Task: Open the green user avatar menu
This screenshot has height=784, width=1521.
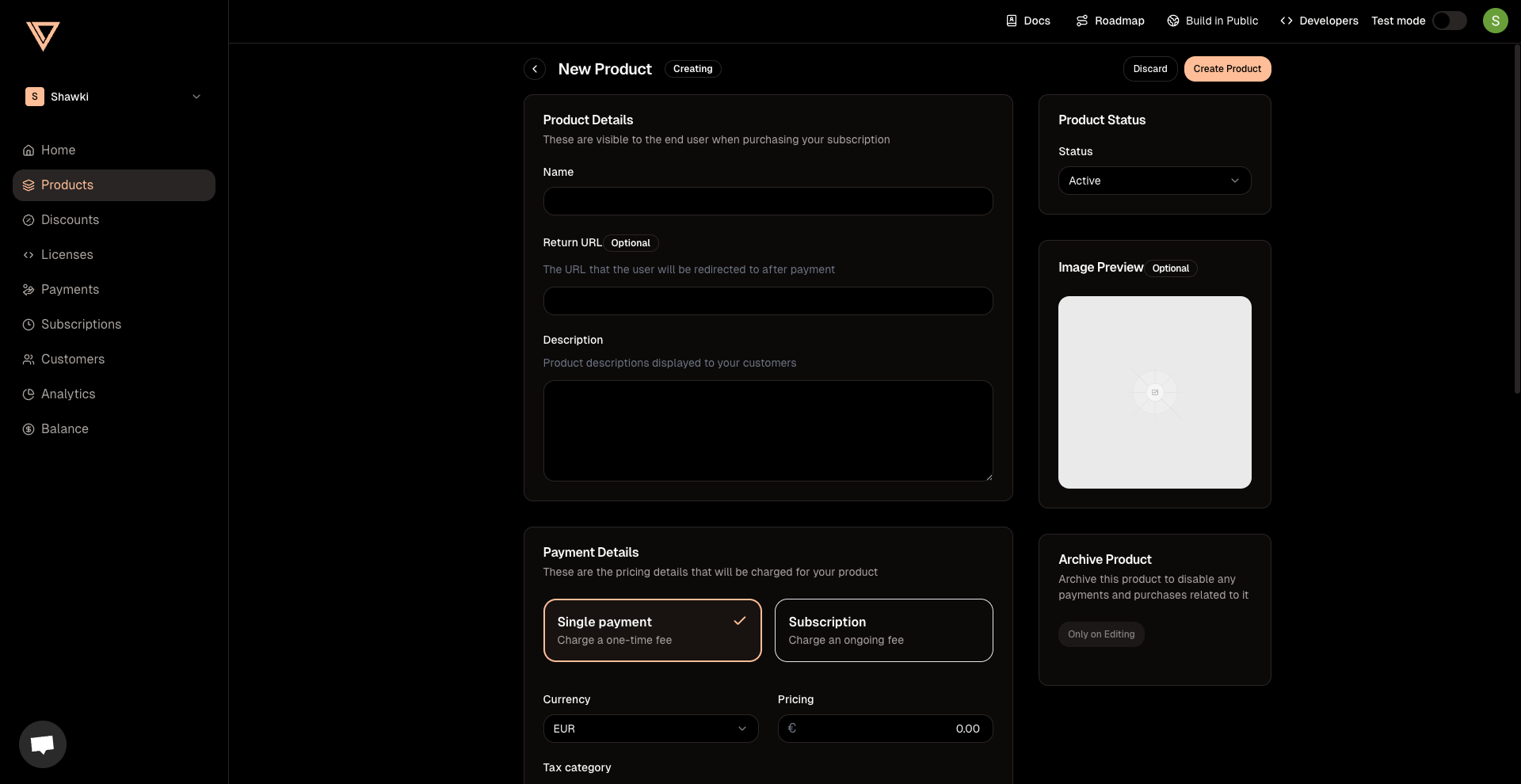Action: (1495, 21)
